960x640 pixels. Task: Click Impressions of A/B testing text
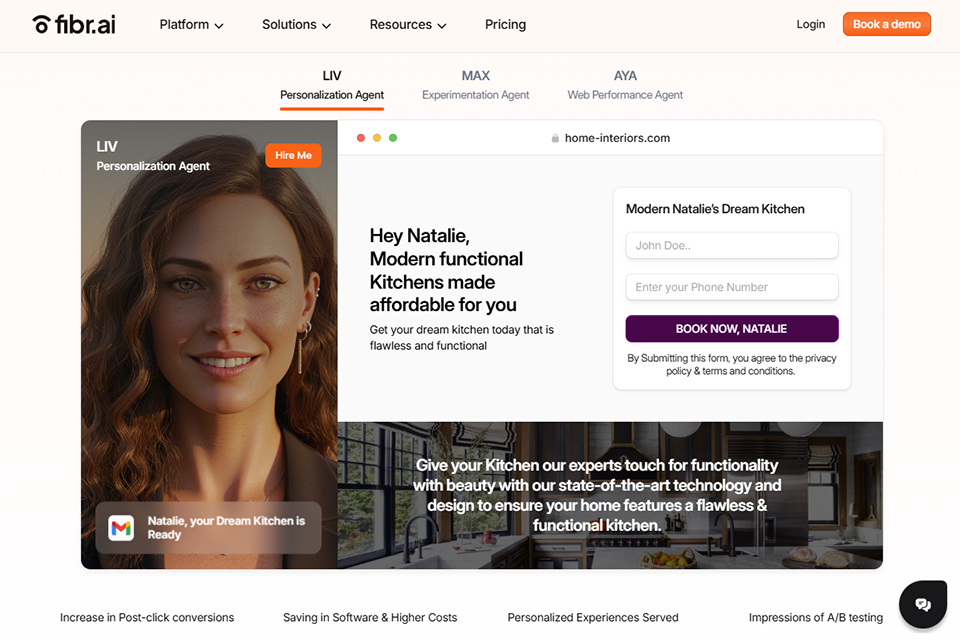[816, 618]
